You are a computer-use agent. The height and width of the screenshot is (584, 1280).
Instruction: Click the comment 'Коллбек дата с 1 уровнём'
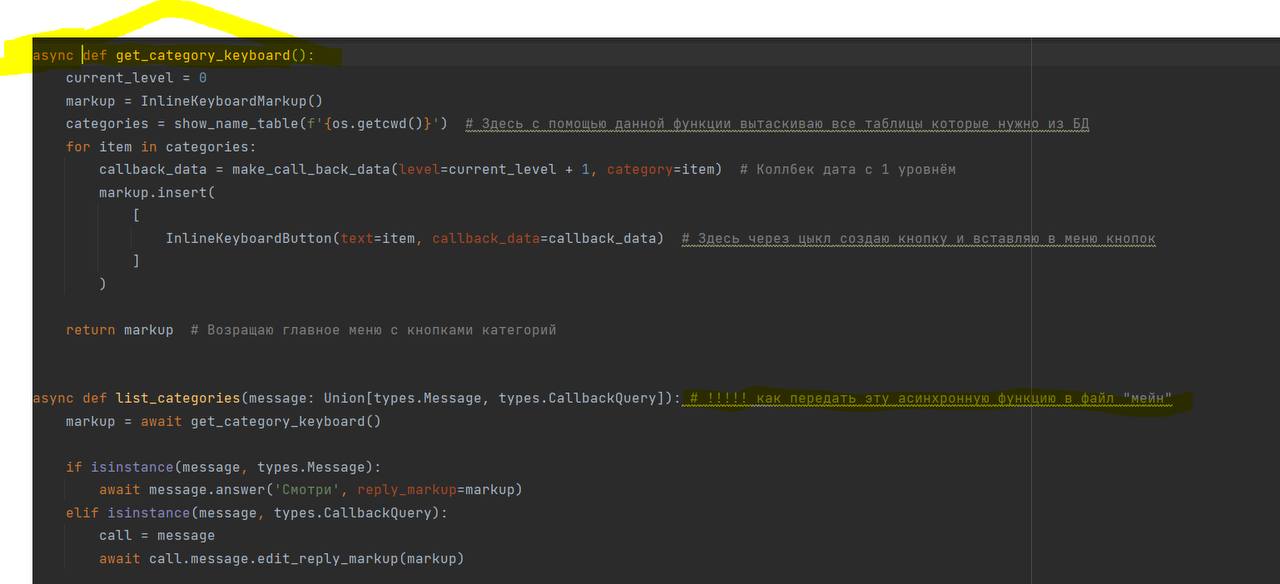pyautogui.click(x=848, y=169)
